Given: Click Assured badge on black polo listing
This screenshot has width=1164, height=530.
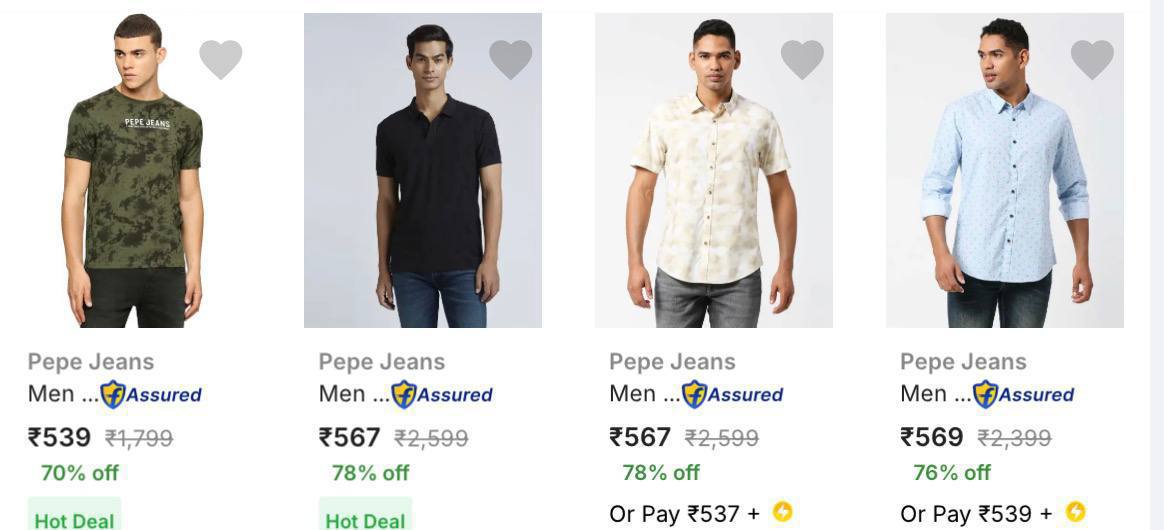Looking at the screenshot, I should point(442,394).
